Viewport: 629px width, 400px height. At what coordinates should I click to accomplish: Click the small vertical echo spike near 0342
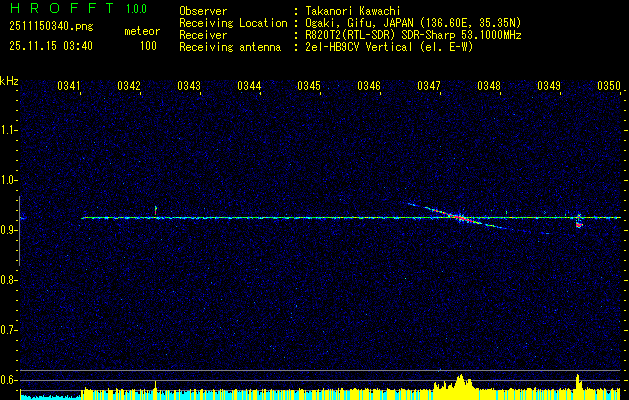[155, 211]
